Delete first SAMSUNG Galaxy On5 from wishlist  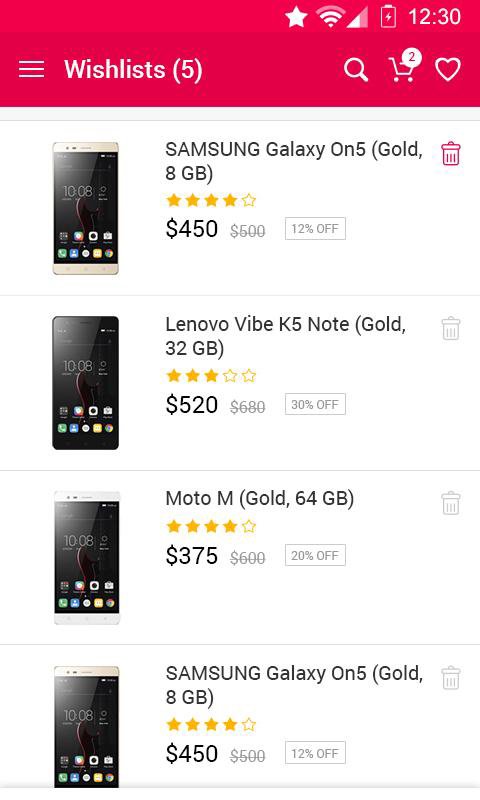click(x=450, y=154)
